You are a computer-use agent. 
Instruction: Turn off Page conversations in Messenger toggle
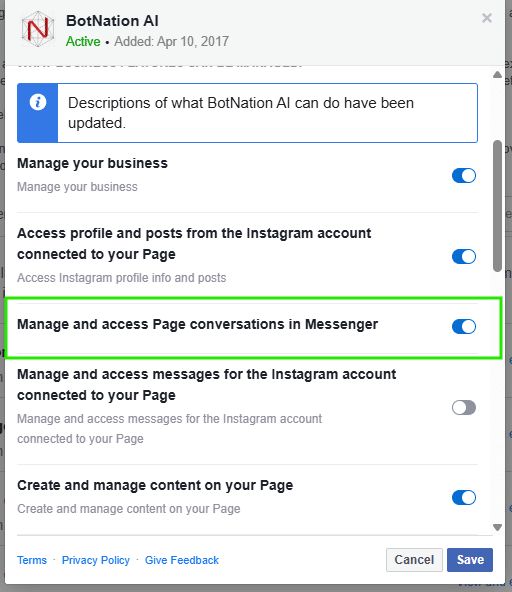pos(464,327)
